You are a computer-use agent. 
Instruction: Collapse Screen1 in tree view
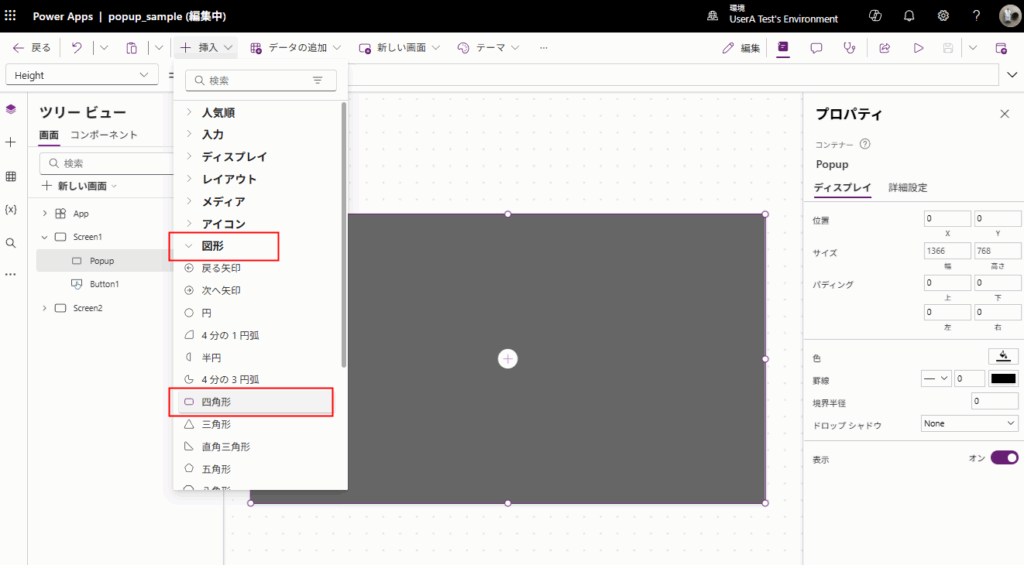click(44, 237)
